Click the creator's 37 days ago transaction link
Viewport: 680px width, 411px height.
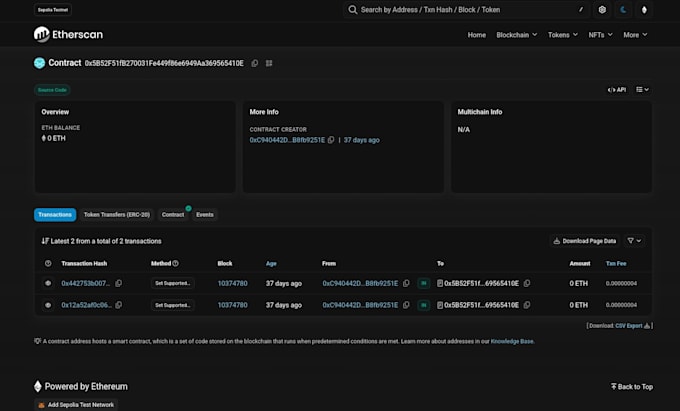click(362, 140)
